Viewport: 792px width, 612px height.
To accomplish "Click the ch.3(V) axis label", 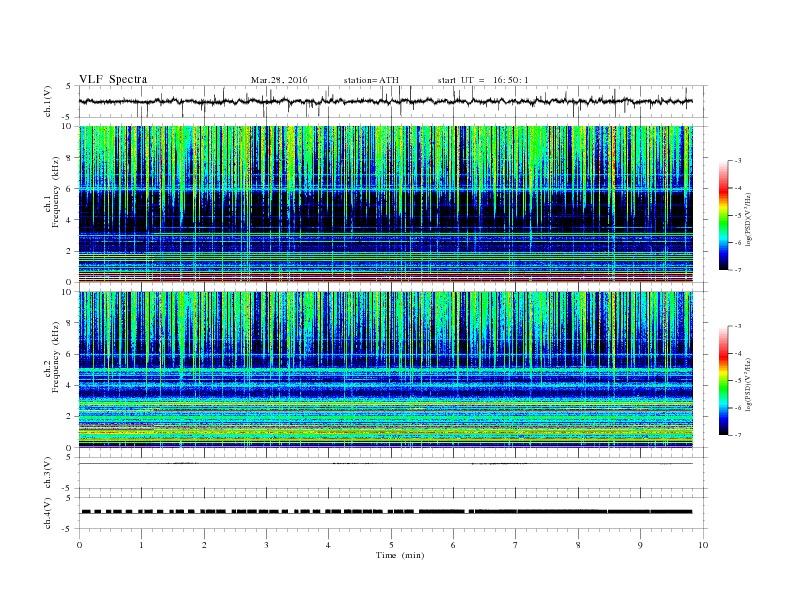I will point(48,473).
